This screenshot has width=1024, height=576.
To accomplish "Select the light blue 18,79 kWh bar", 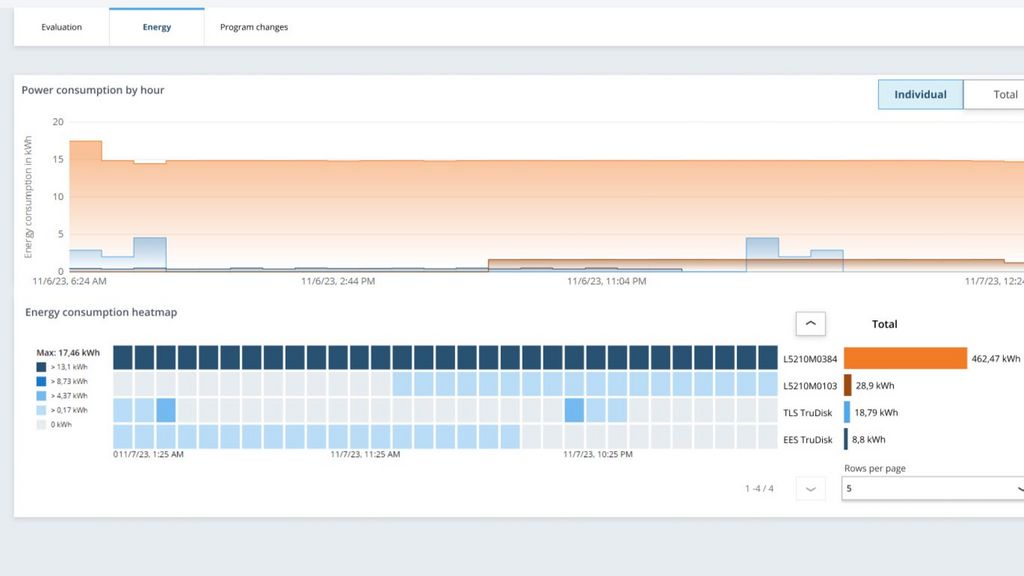I will pyautogui.click(x=847, y=412).
